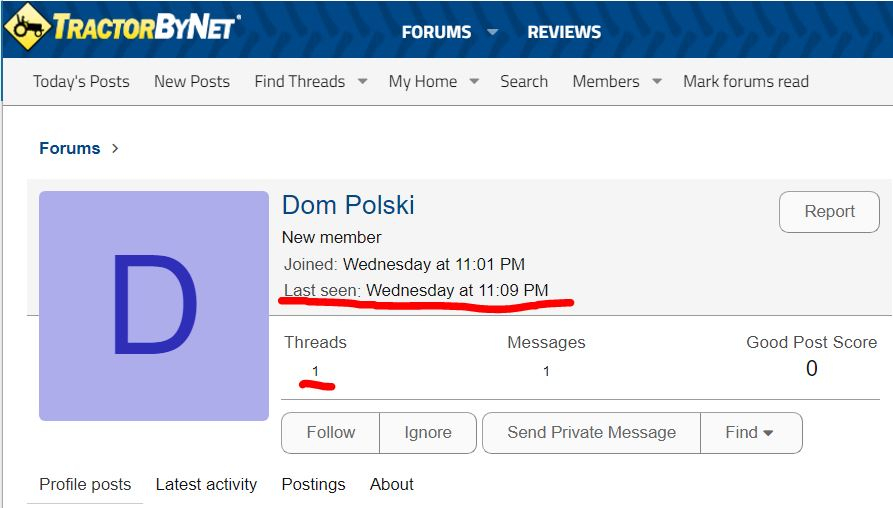893x508 pixels.
Task: Switch to the Latest activity tab
Action: [206, 484]
